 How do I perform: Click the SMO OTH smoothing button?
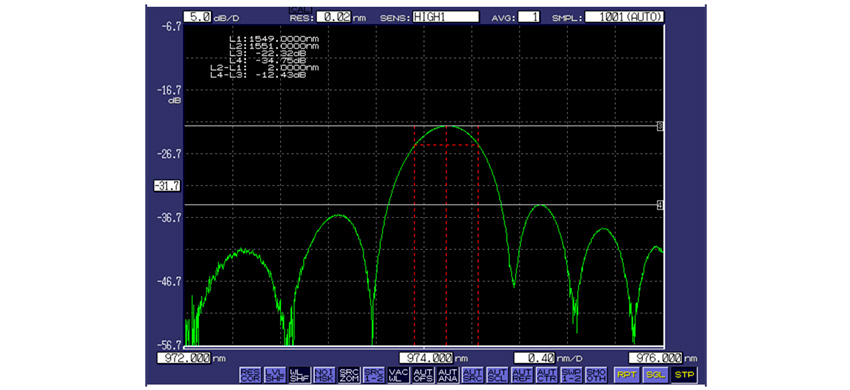pyautogui.click(x=596, y=375)
